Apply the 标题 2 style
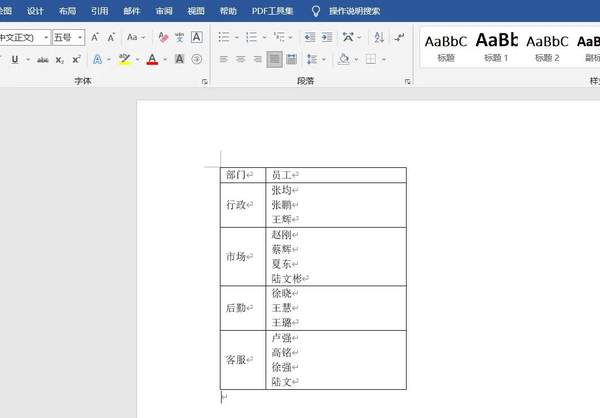600x418 pixels. 547,46
